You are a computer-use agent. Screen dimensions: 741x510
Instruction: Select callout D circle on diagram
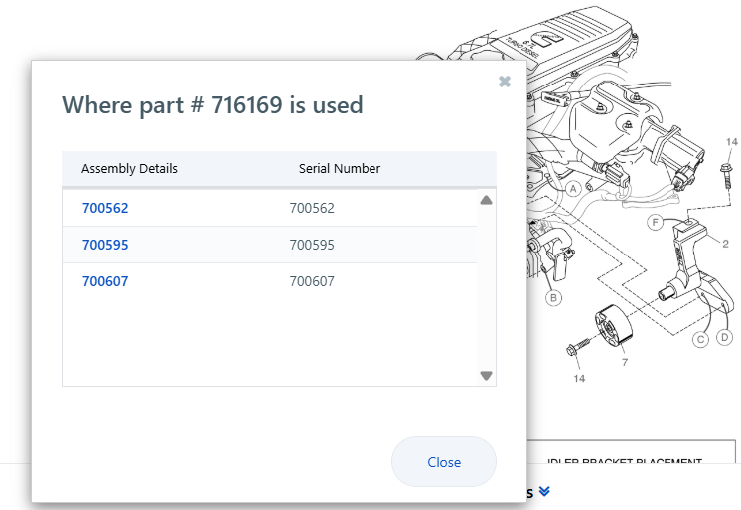[725, 338]
